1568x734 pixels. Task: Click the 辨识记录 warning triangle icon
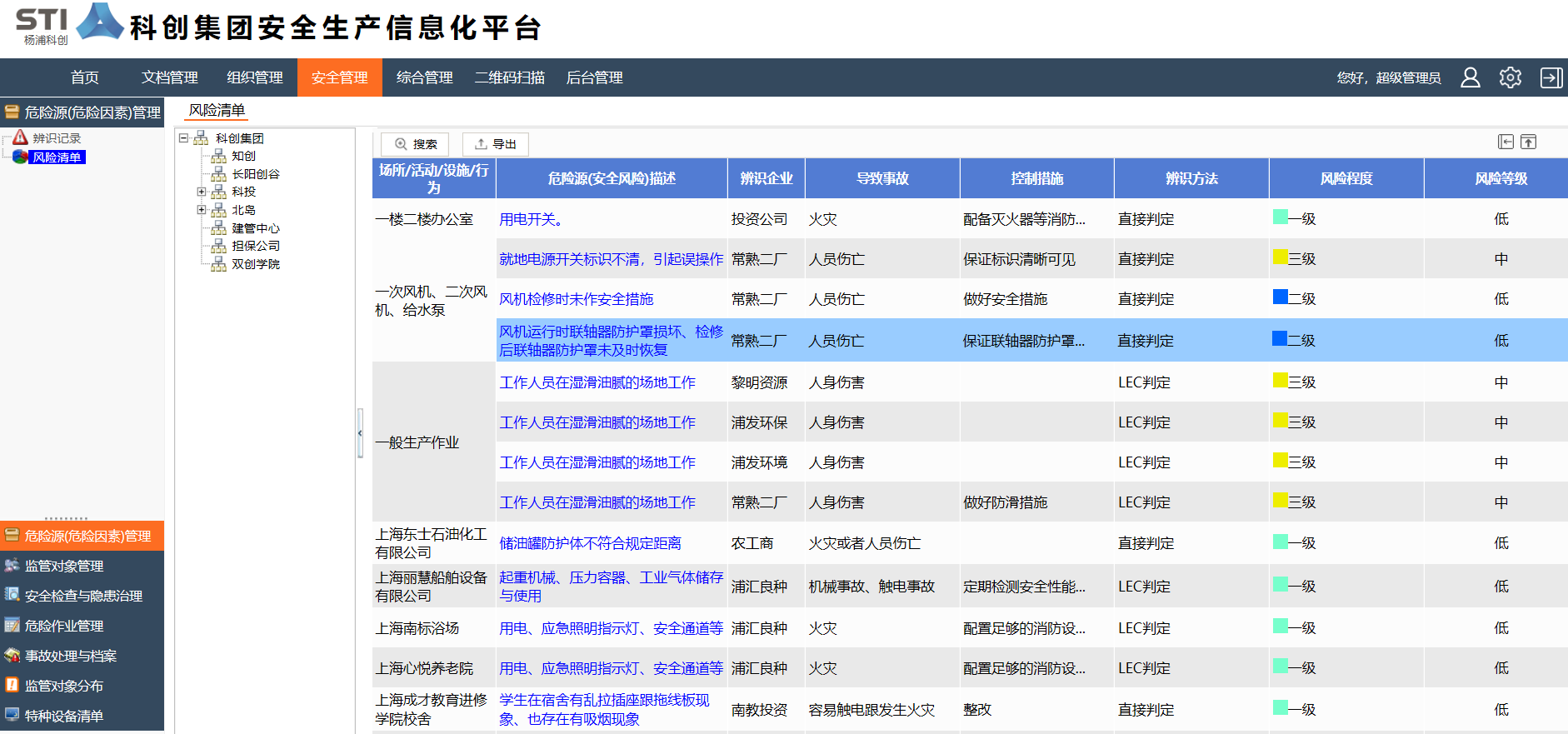point(21,137)
